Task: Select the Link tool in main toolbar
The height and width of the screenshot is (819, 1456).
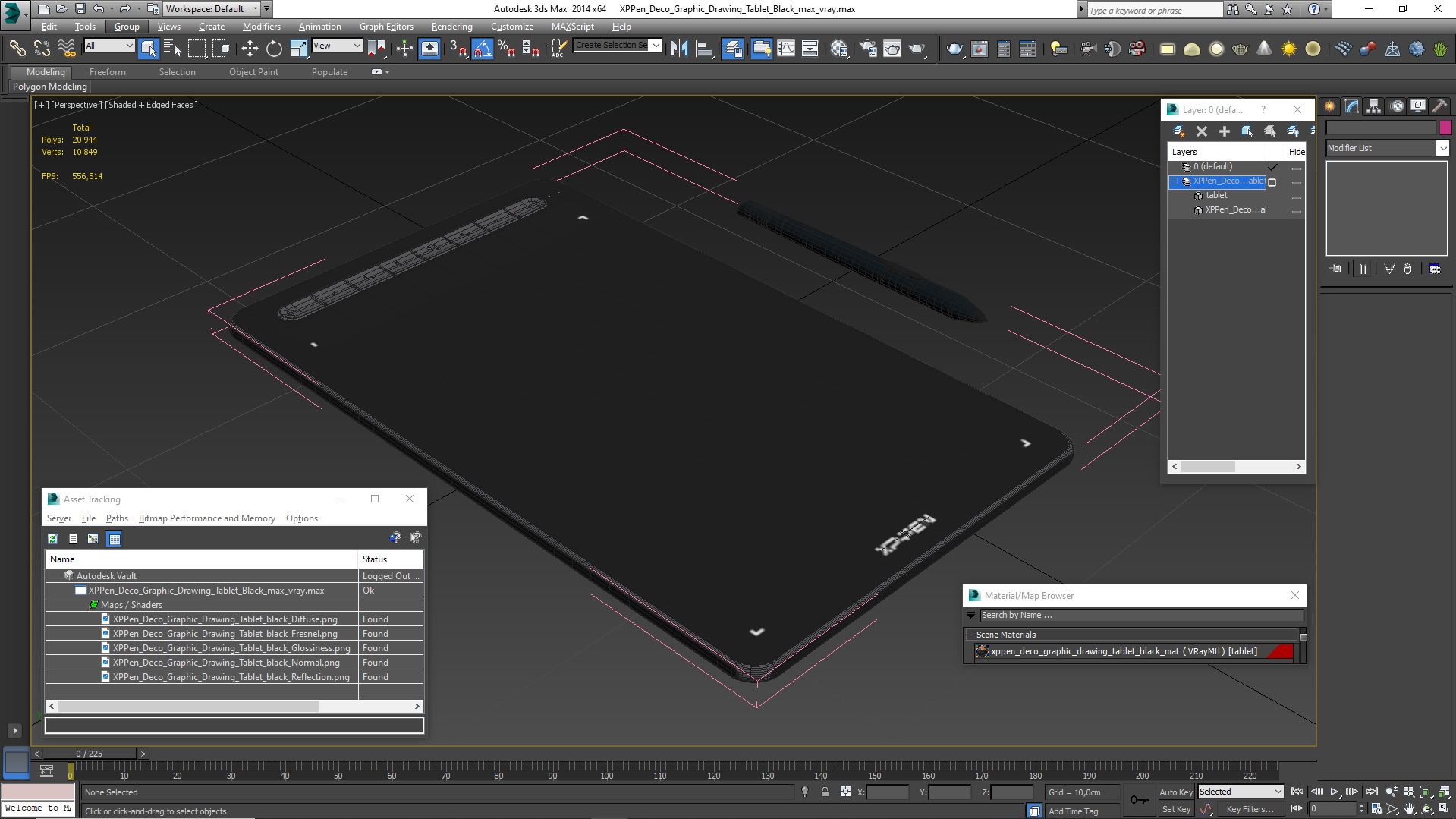Action: pyautogui.click(x=17, y=49)
